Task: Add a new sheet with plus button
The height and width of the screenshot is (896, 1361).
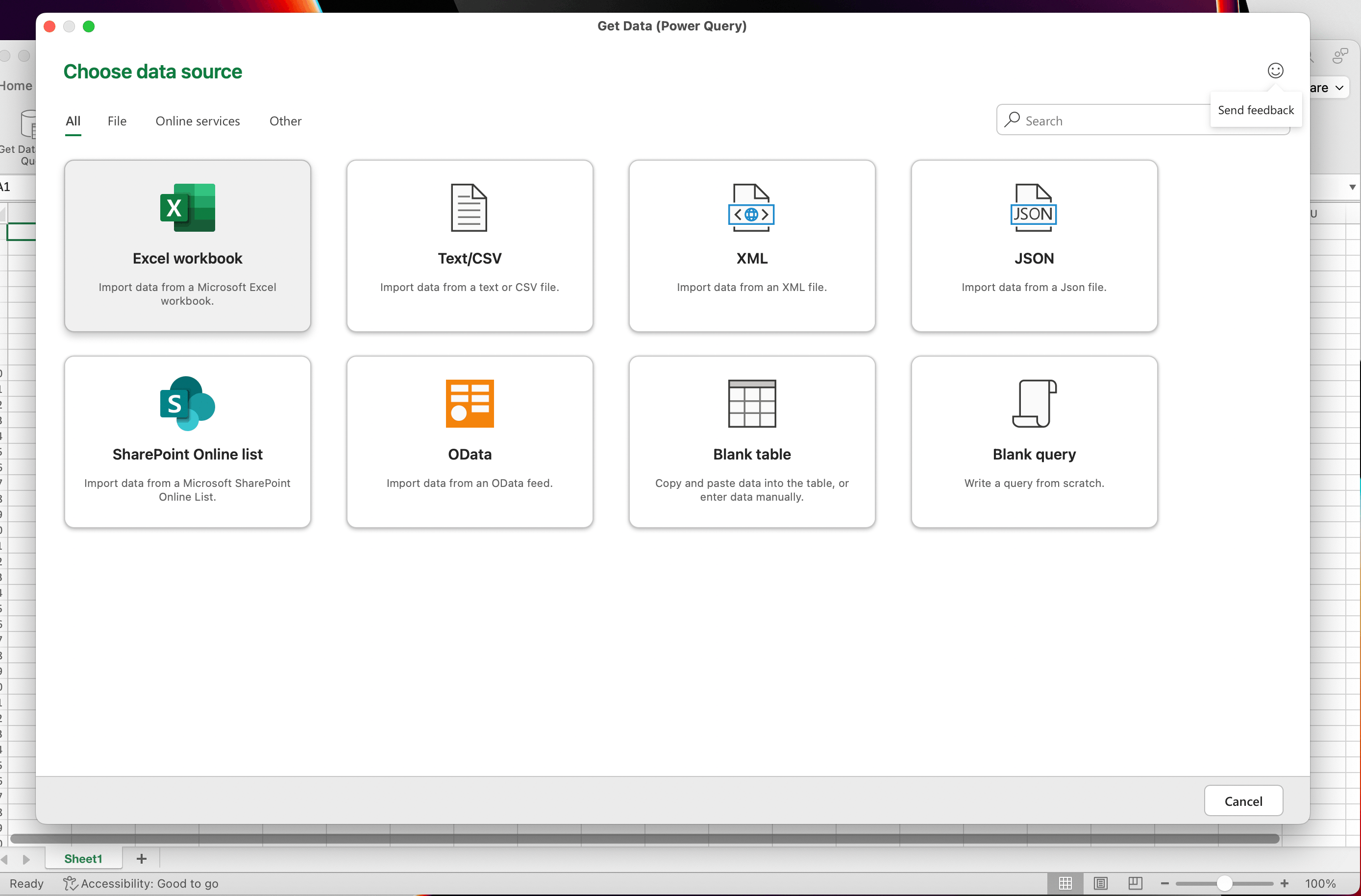Action: pos(141,858)
